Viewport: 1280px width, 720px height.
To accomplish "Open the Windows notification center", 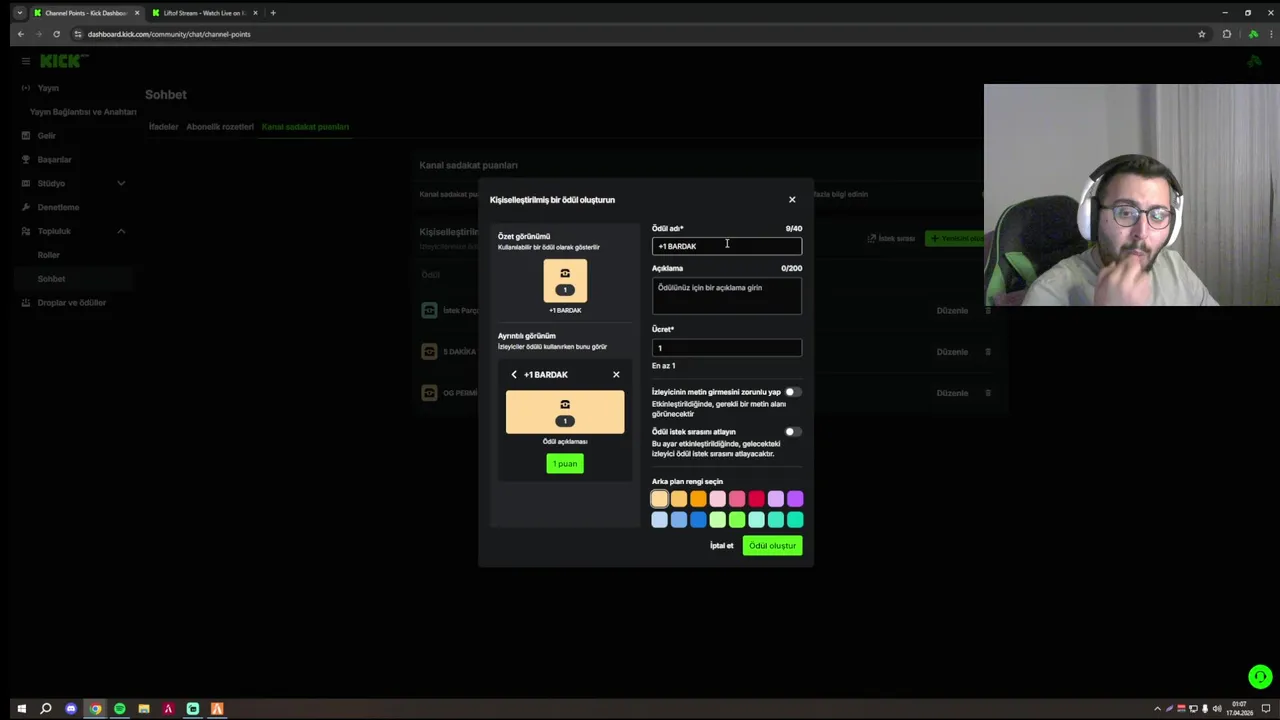I will 1266,709.
